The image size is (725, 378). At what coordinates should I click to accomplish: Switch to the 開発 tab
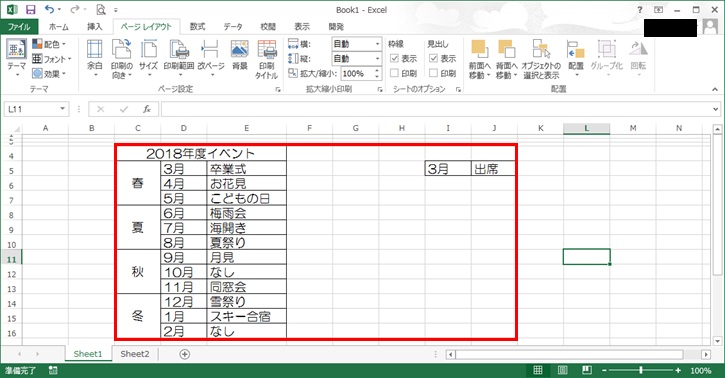(336, 27)
